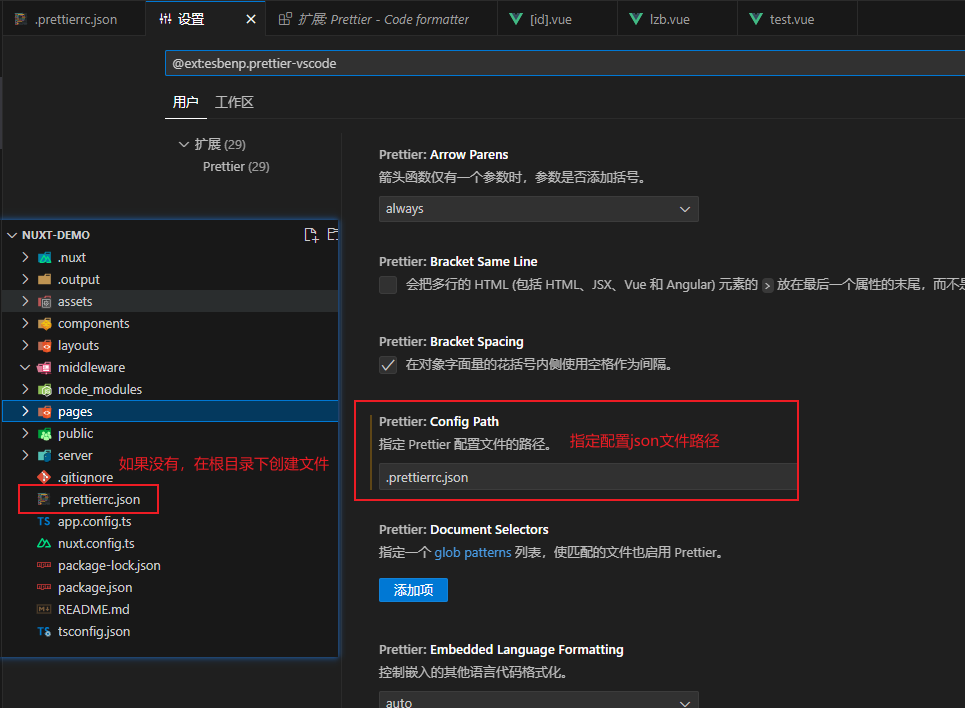Click the assets folder icon
965x708 pixels.
click(44, 302)
